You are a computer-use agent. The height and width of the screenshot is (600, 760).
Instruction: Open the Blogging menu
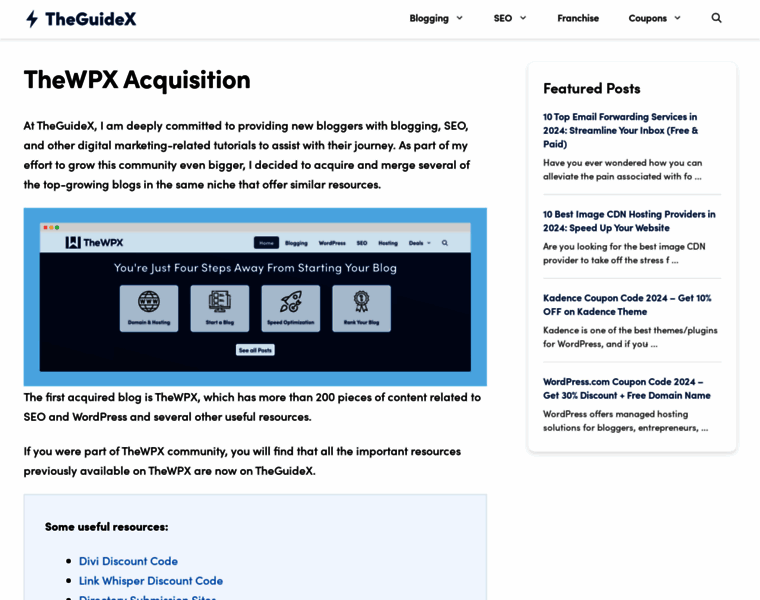point(429,18)
